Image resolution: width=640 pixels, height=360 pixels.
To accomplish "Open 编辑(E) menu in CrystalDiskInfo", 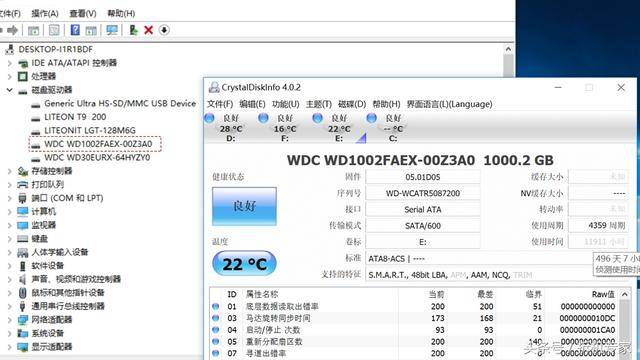I will click(x=252, y=104).
